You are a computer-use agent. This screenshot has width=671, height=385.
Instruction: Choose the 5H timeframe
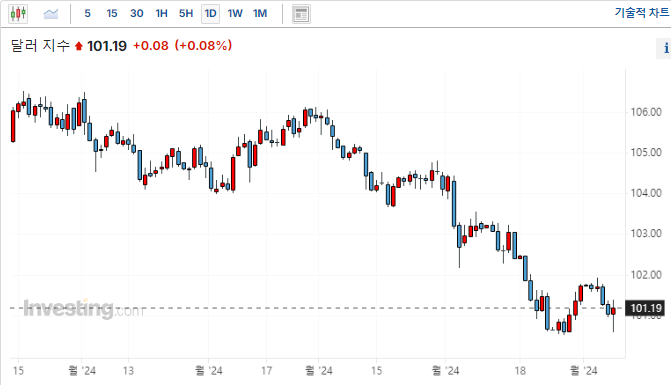click(186, 14)
